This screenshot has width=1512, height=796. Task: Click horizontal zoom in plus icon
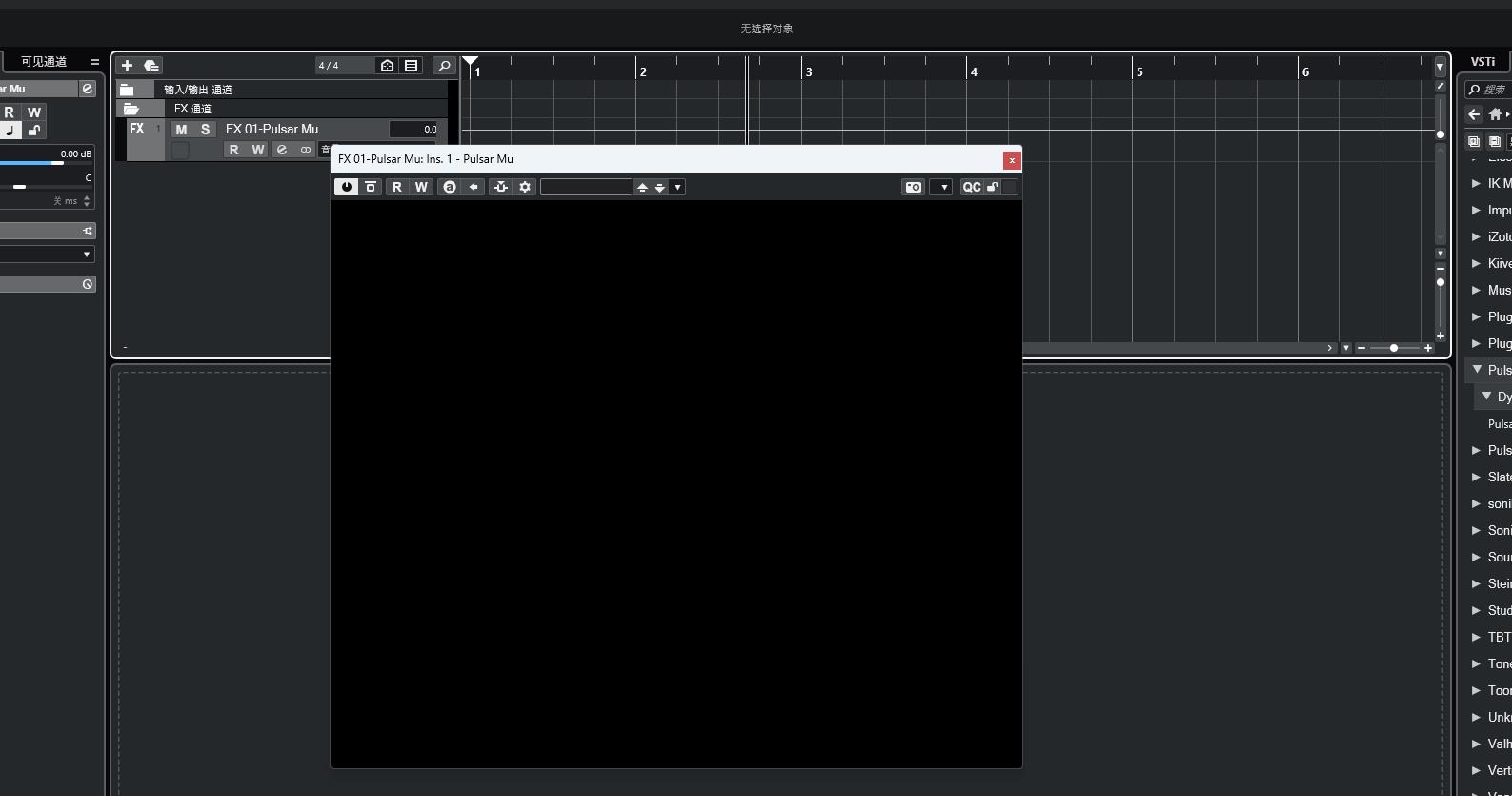1428,348
